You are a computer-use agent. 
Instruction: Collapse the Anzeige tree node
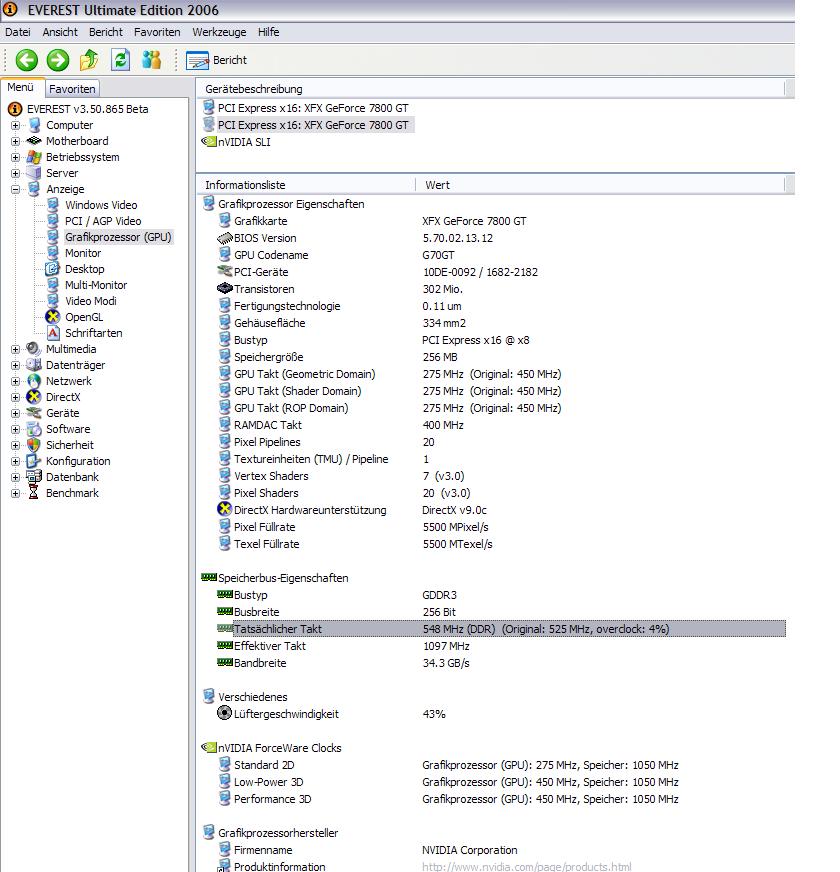point(16,190)
